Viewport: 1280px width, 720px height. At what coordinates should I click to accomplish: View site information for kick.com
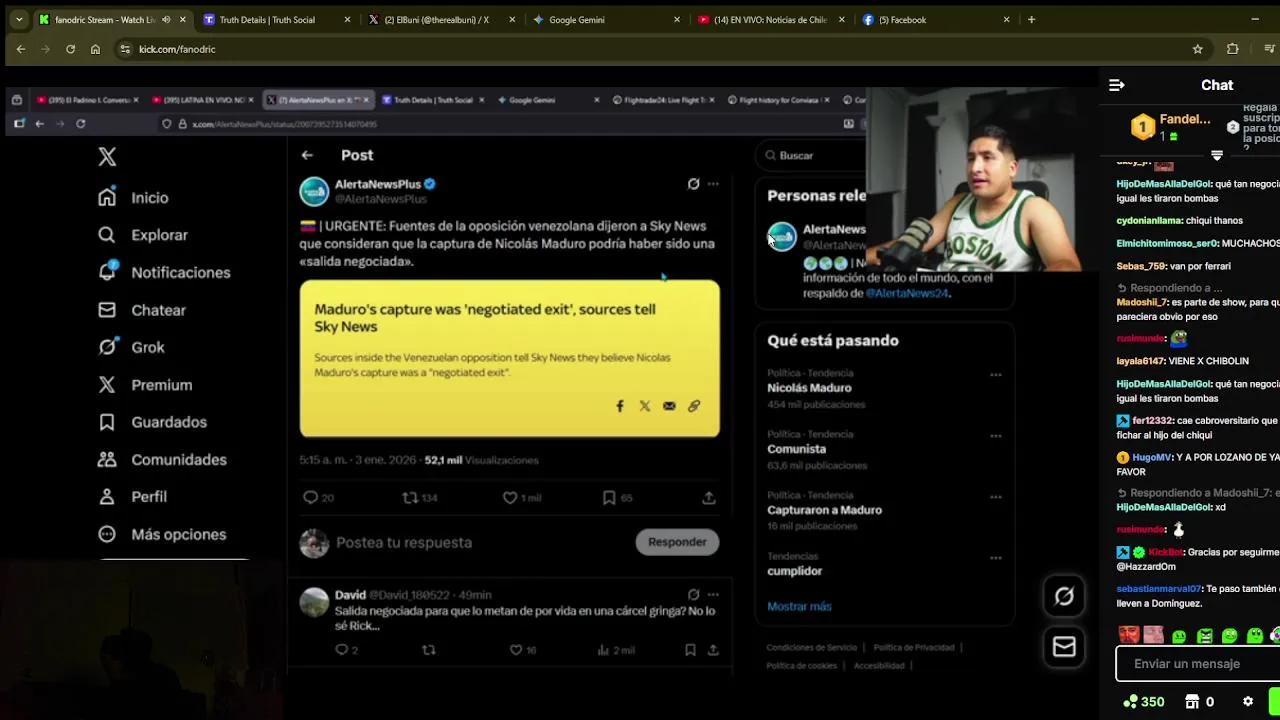pos(124,49)
